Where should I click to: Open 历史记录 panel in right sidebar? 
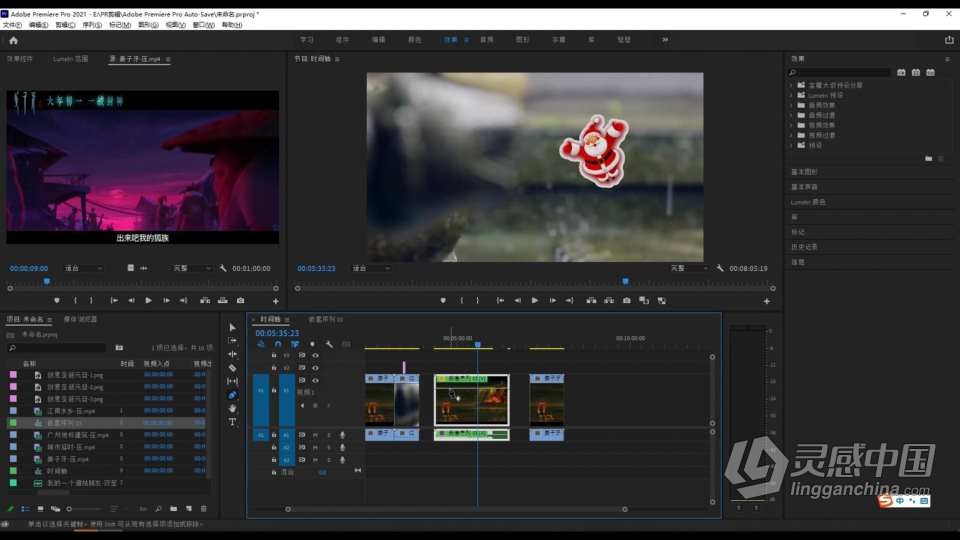(804, 247)
